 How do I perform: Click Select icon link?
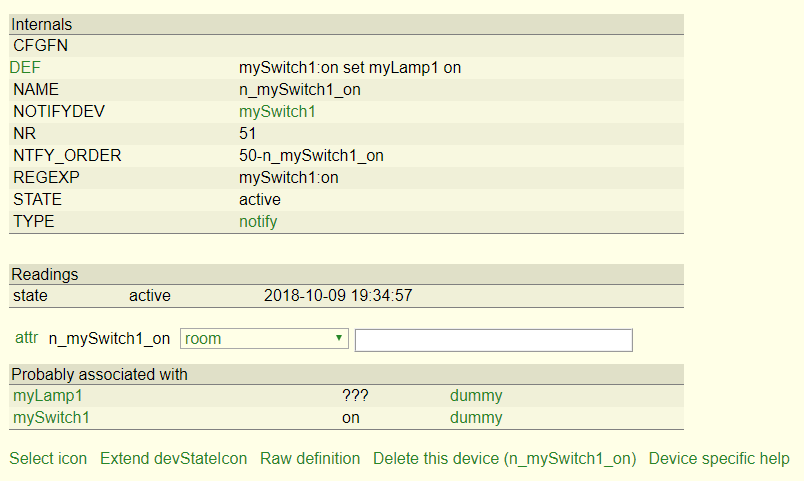pyautogui.click(x=48, y=458)
